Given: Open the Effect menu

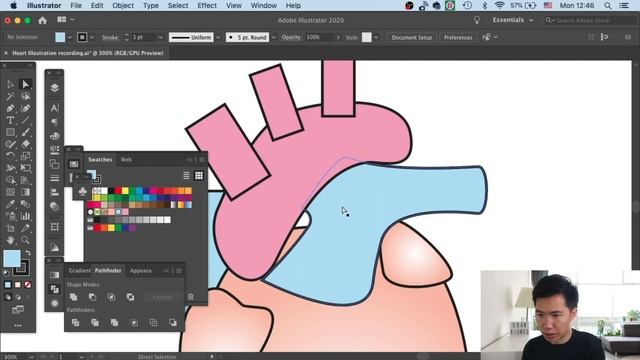Looking at the screenshot, I should tap(207, 5).
